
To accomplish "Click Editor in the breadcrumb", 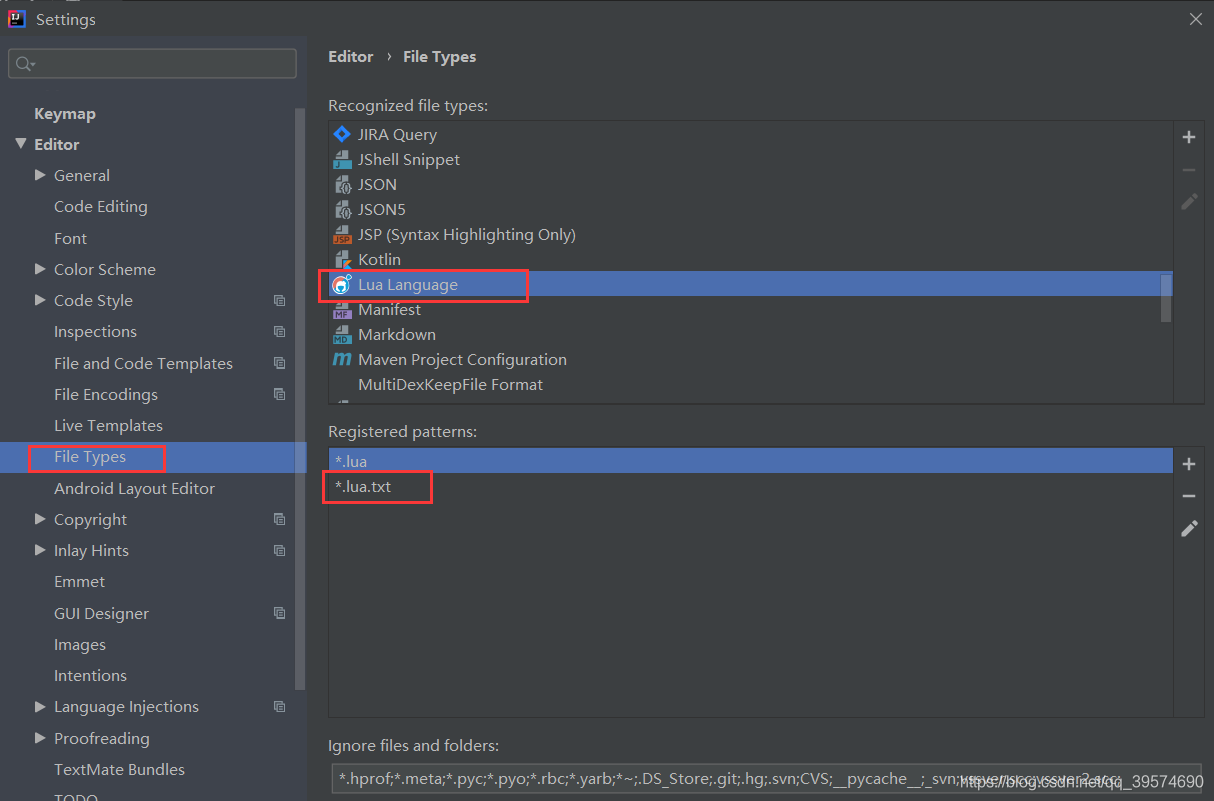I will pyautogui.click(x=351, y=57).
